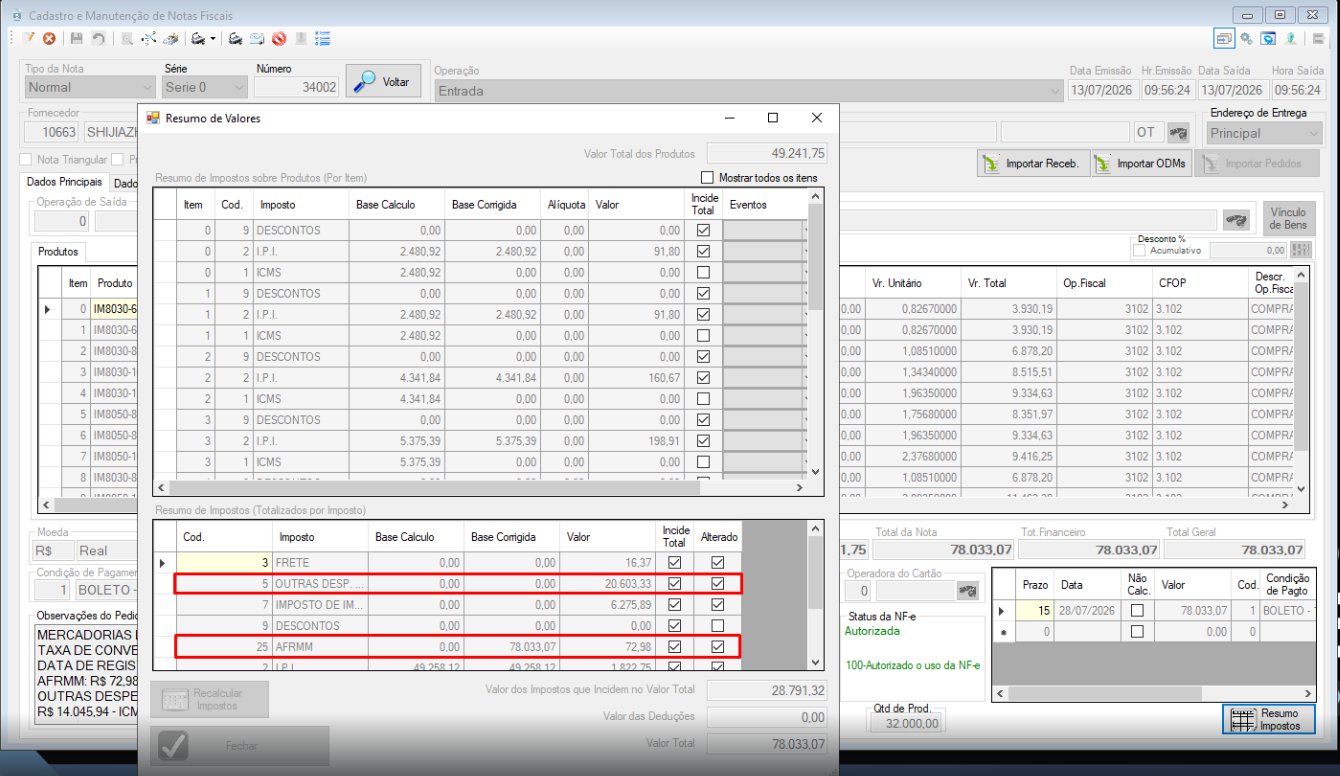
Task: Open the printer dropdown arrow in toolbar
Action: pos(212,40)
